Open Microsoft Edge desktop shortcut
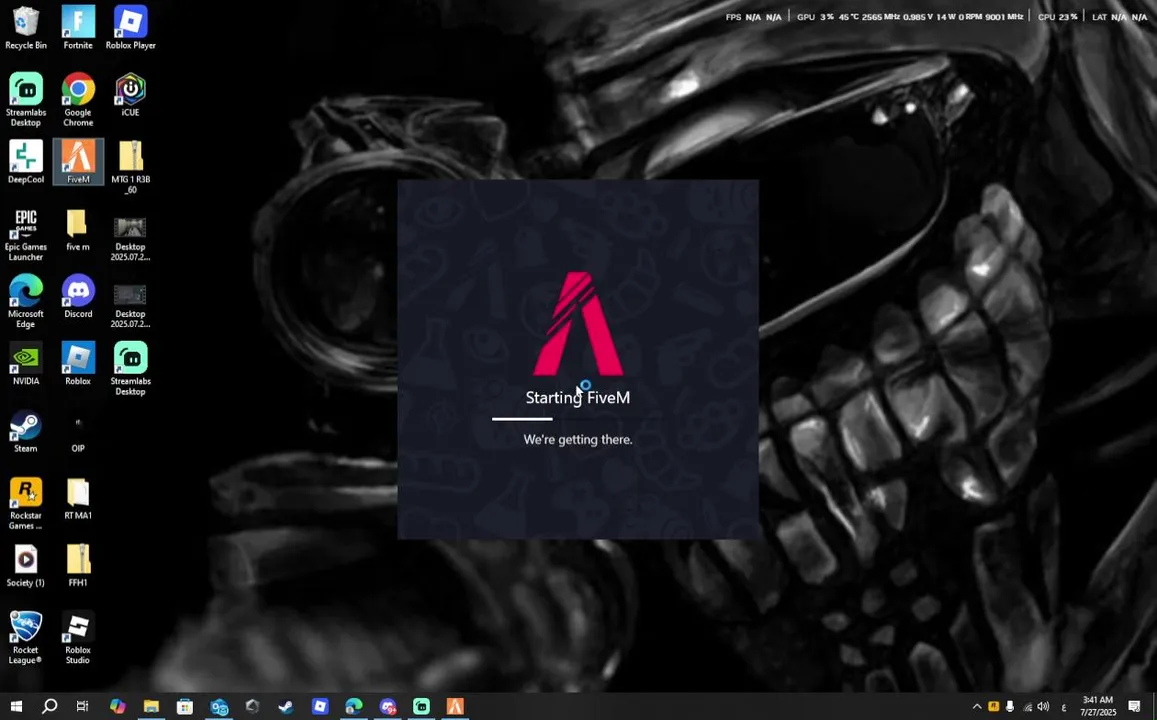 [x=26, y=301]
